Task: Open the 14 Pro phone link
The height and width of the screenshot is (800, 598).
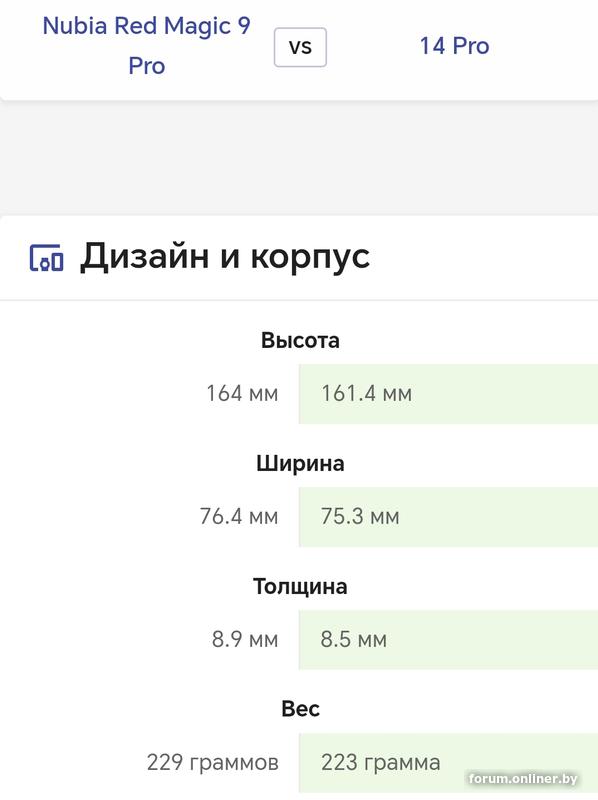Action: tap(454, 46)
